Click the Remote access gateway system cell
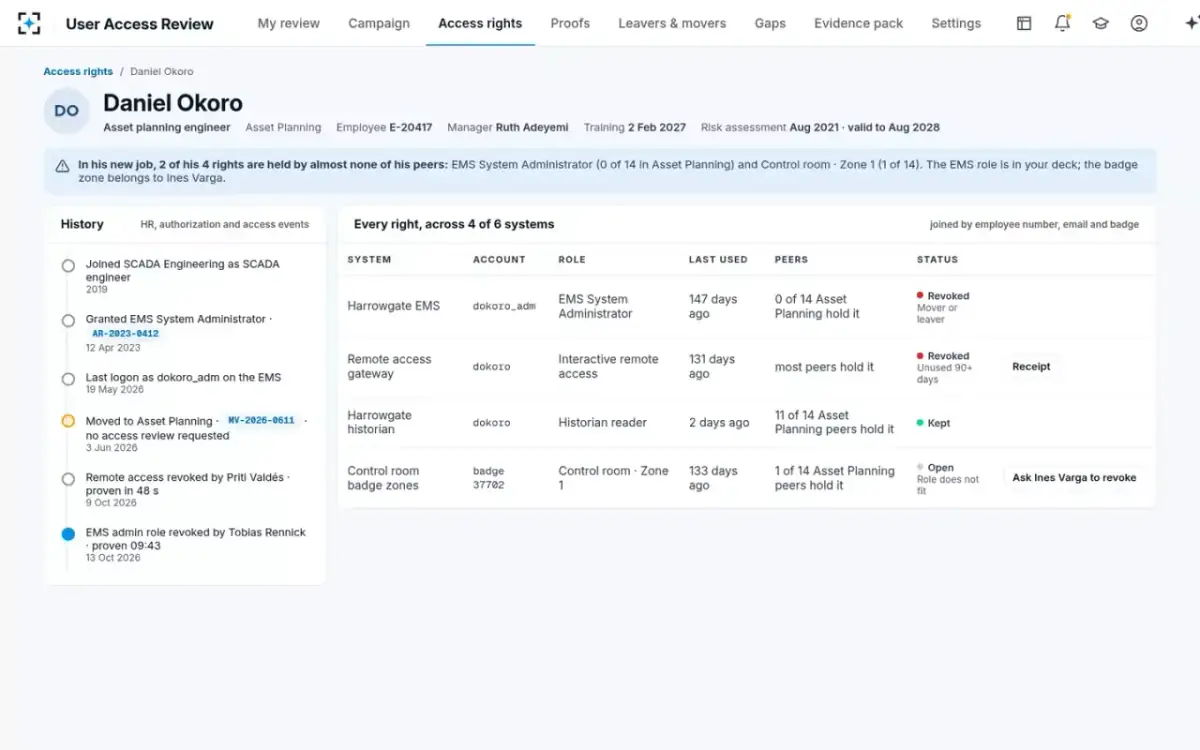Screen dimensions: 1200x750 point(389,367)
